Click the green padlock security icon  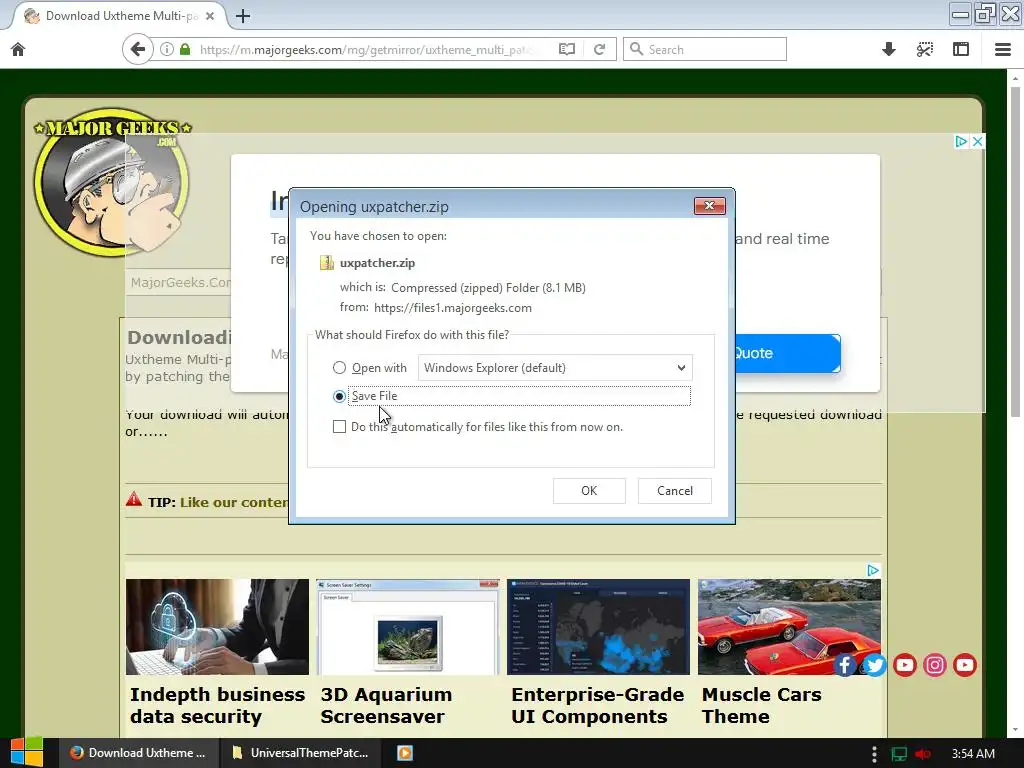pyautogui.click(x=185, y=50)
